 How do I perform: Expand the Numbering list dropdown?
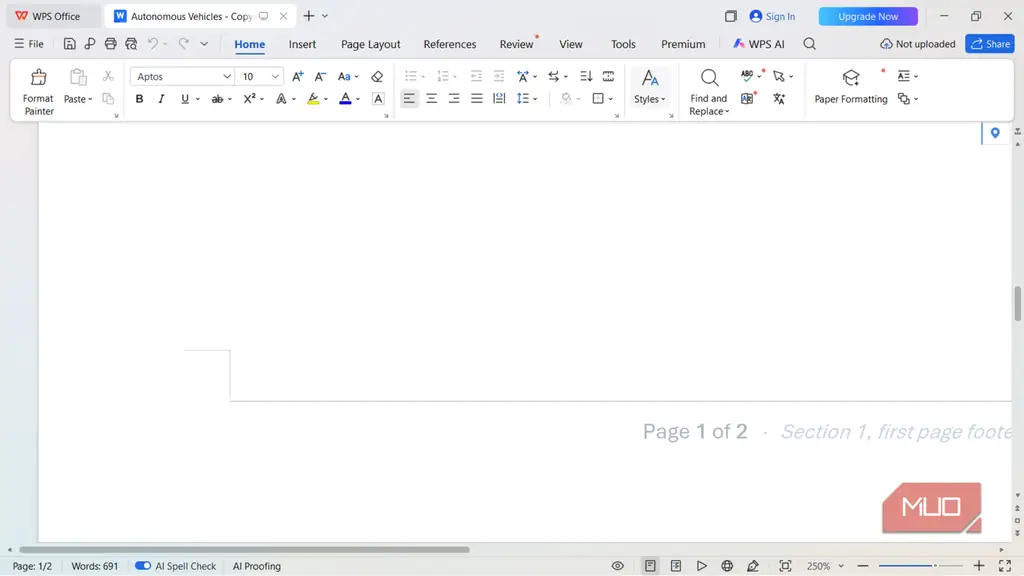point(455,77)
